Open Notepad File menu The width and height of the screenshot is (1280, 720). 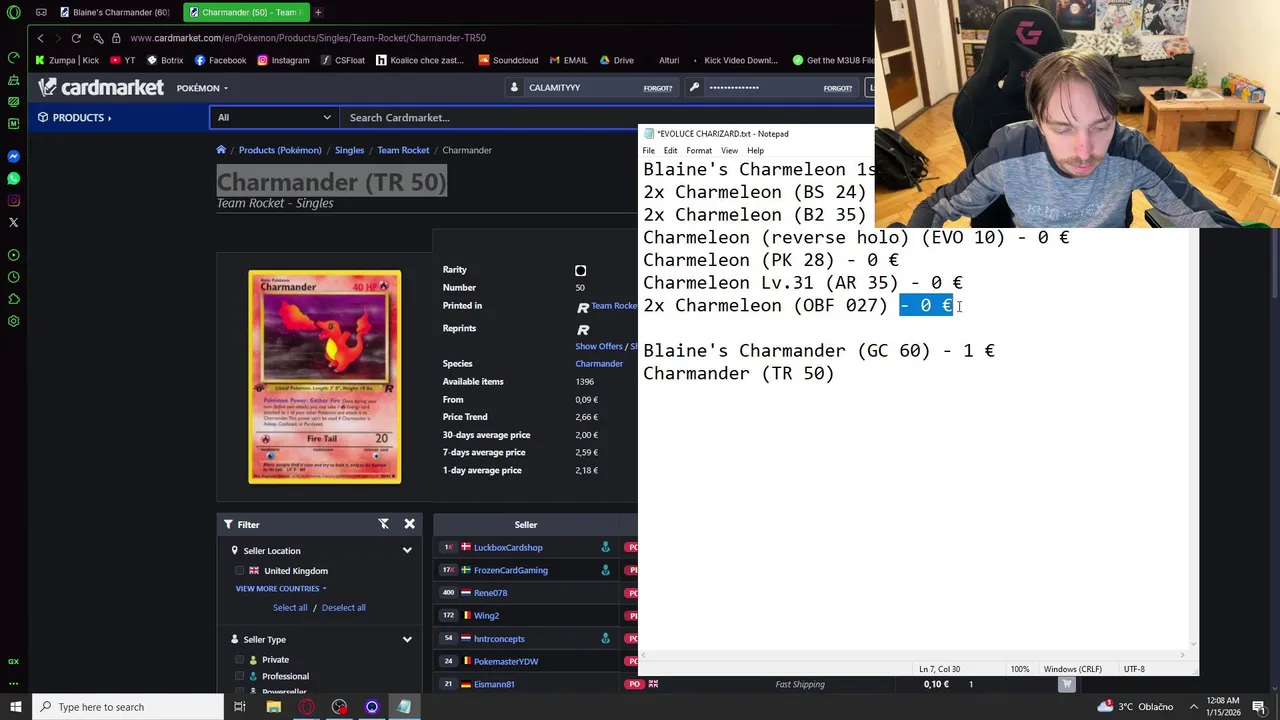coord(649,151)
